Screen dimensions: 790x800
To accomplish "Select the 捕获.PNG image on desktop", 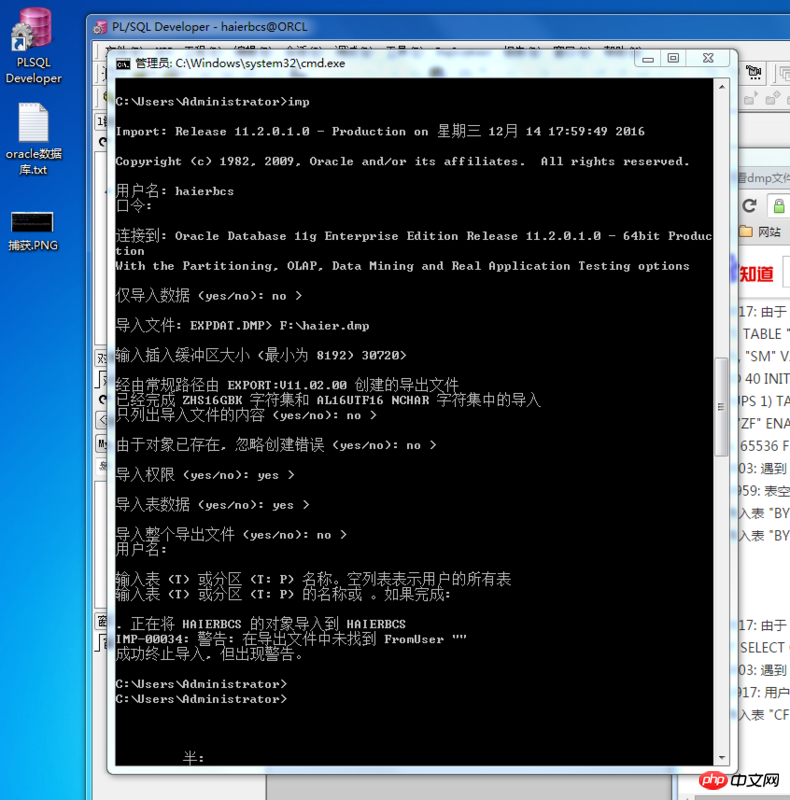I will pos(33,231).
